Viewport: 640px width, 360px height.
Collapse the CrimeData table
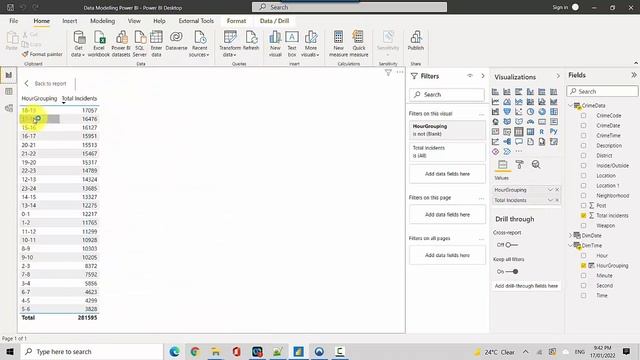[570, 105]
